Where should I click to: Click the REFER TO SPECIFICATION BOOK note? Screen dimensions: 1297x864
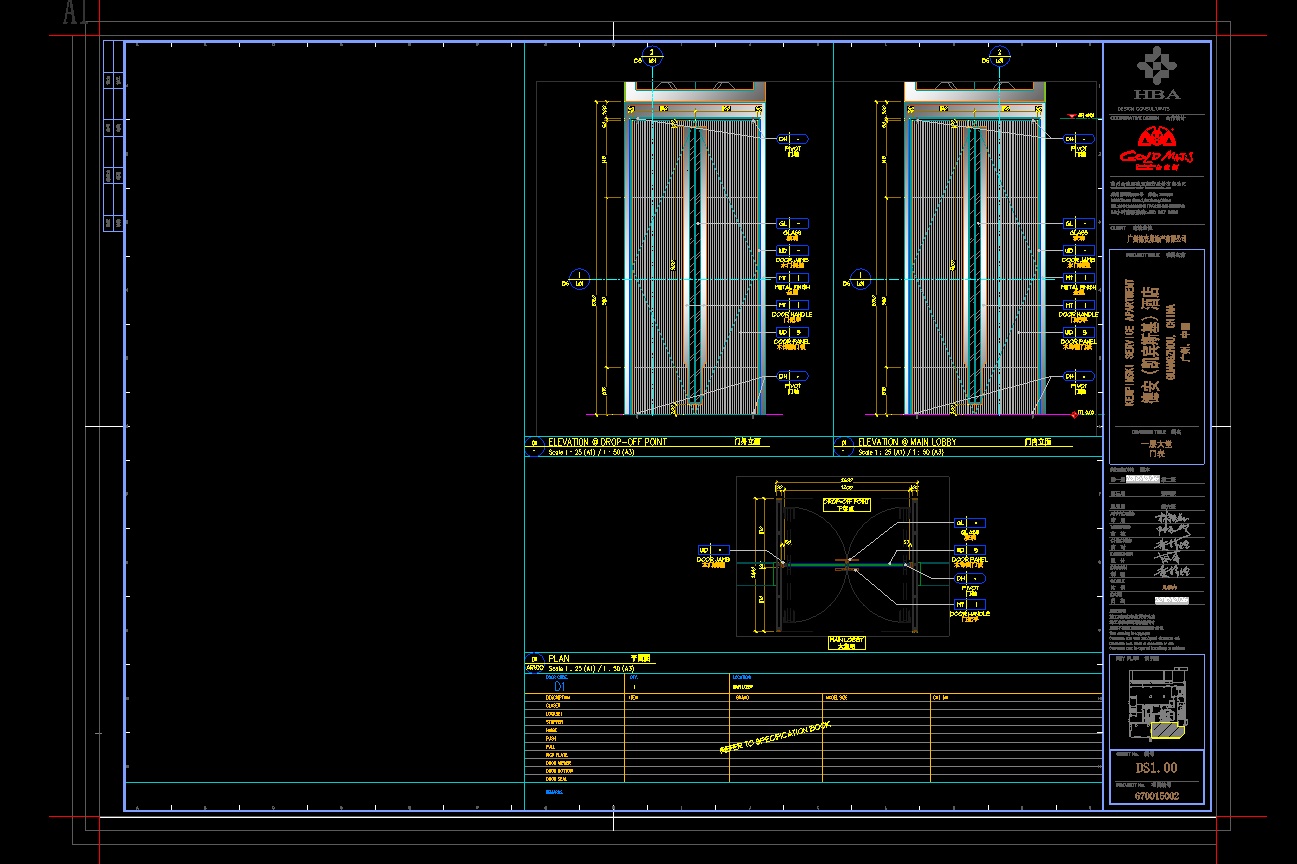tap(775, 736)
